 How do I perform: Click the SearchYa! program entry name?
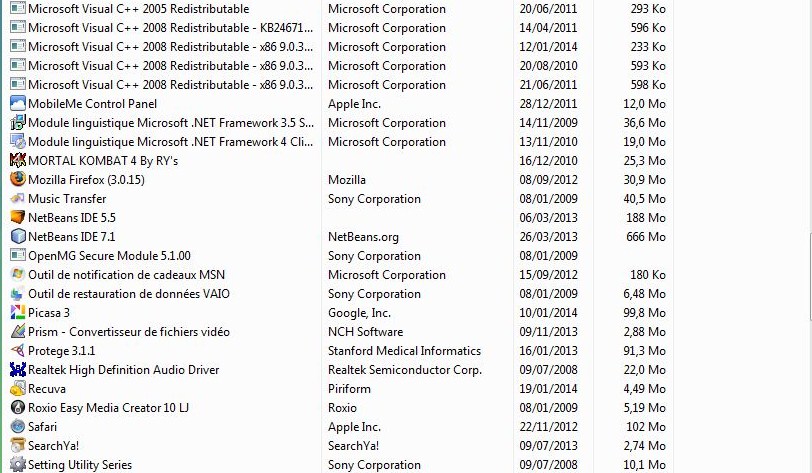click(53, 446)
